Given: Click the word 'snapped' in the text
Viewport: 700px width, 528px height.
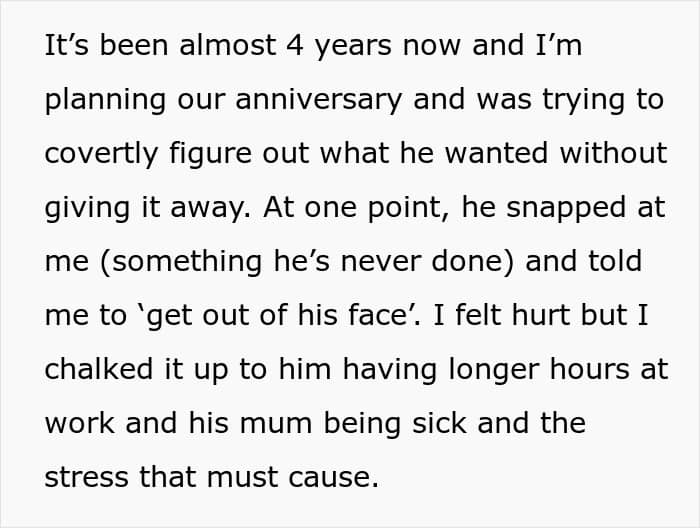Looking at the screenshot, I should [566, 208].
